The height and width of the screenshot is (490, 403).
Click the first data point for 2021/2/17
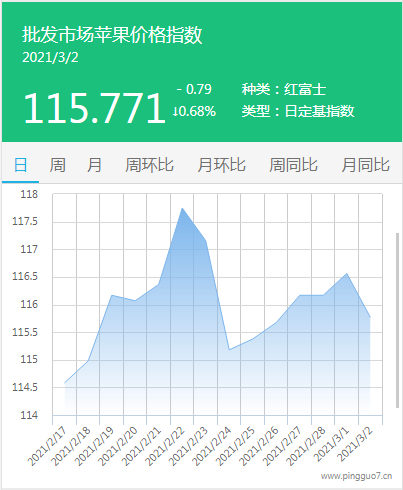(65, 383)
